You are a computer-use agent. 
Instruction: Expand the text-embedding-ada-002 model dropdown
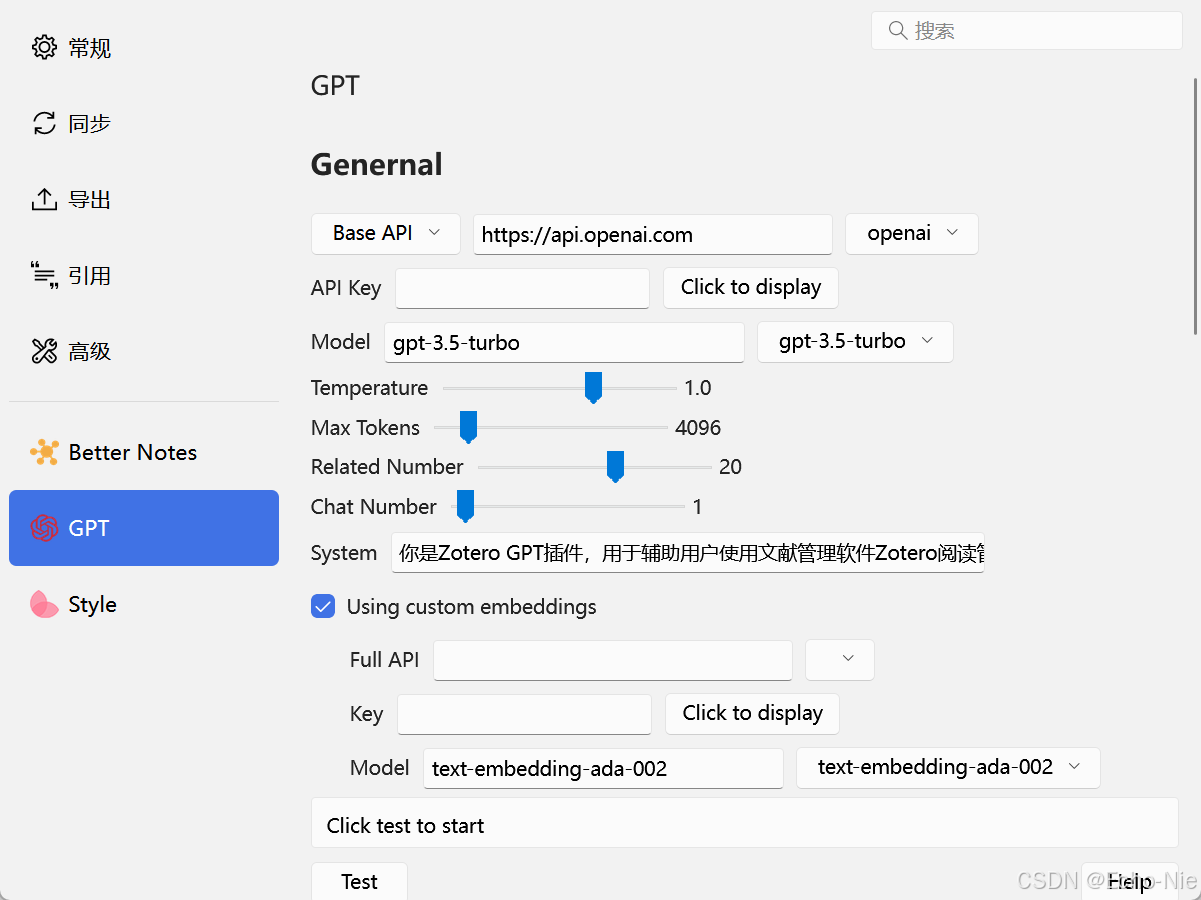(x=948, y=767)
